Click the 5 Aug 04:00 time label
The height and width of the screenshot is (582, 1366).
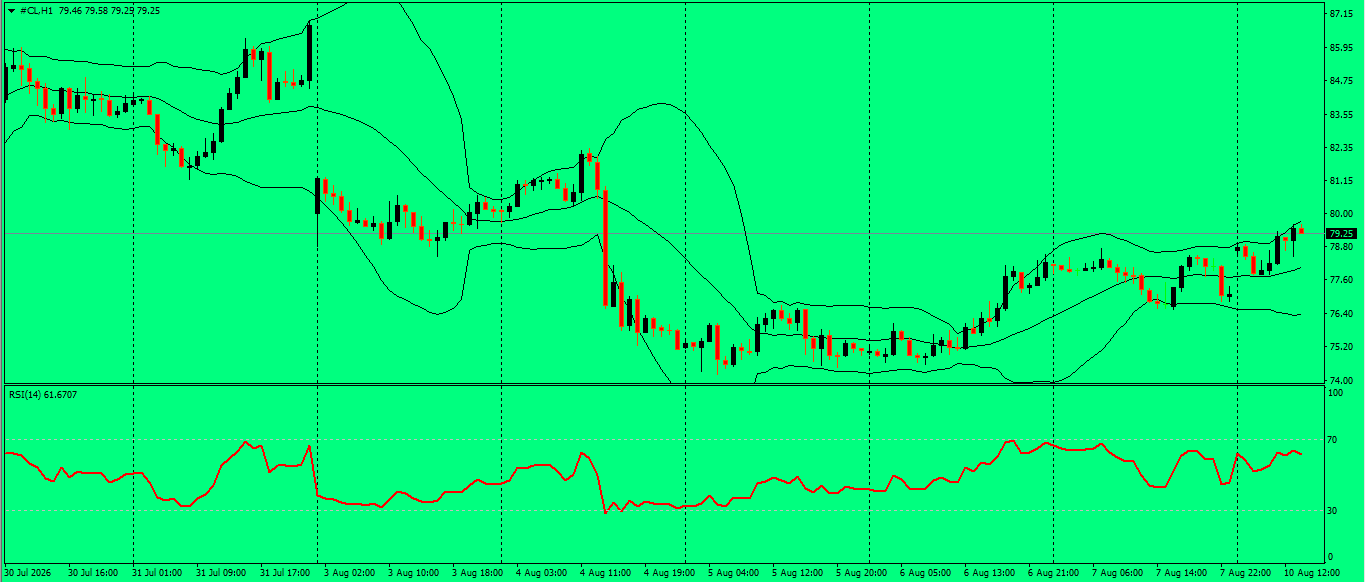click(735, 573)
